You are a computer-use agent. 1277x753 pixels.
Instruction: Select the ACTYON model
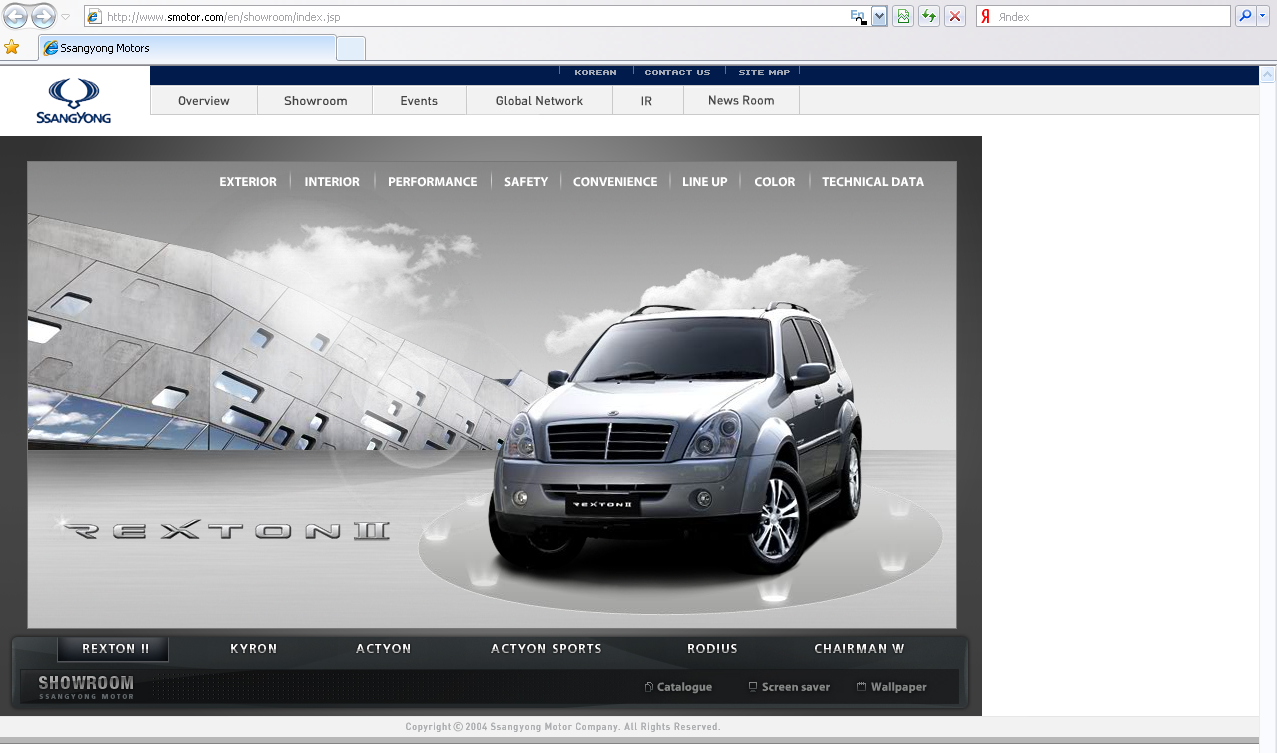(x=384, y=649)
